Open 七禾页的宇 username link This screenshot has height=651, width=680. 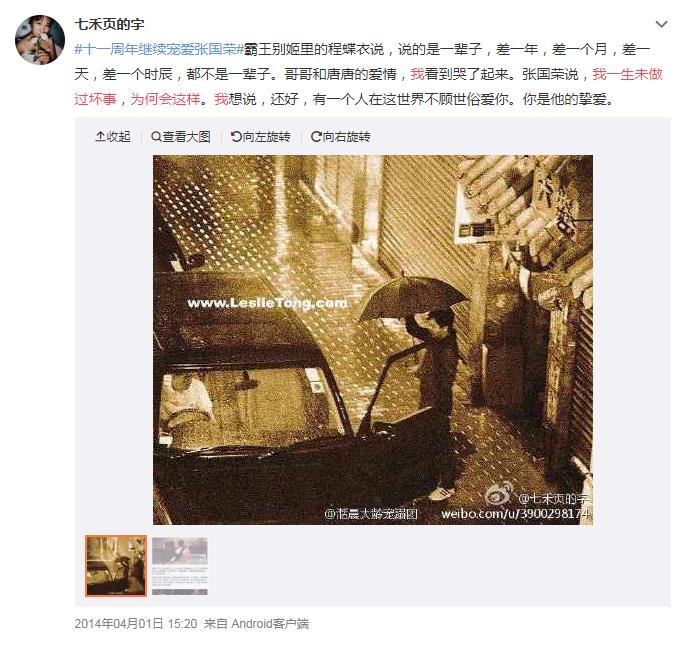[x=110, y=24]
